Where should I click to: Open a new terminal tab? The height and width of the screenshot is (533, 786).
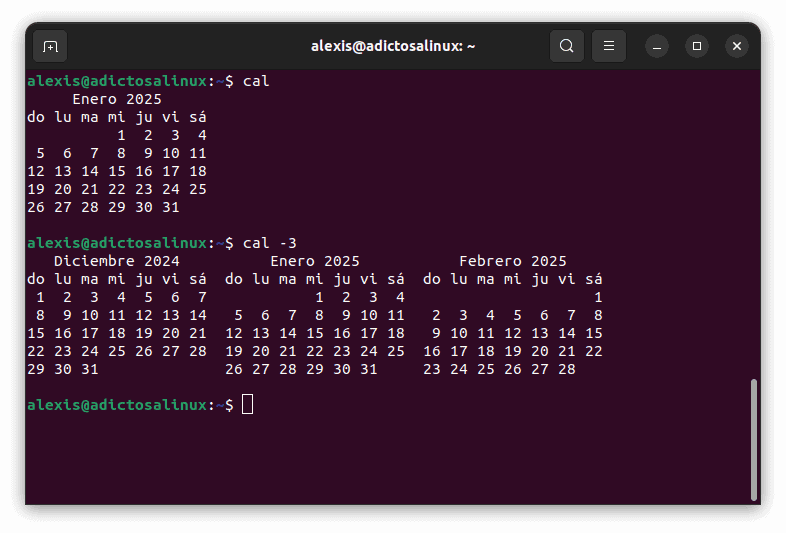click(50, 46)
